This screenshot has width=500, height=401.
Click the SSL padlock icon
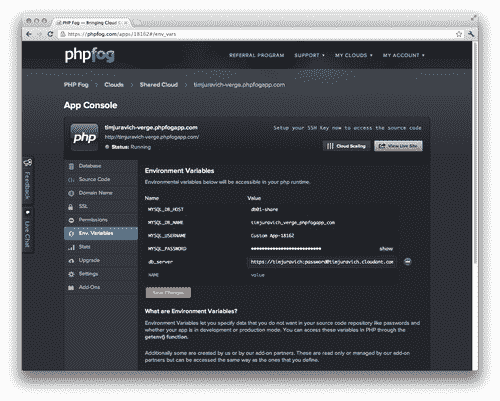71,207
